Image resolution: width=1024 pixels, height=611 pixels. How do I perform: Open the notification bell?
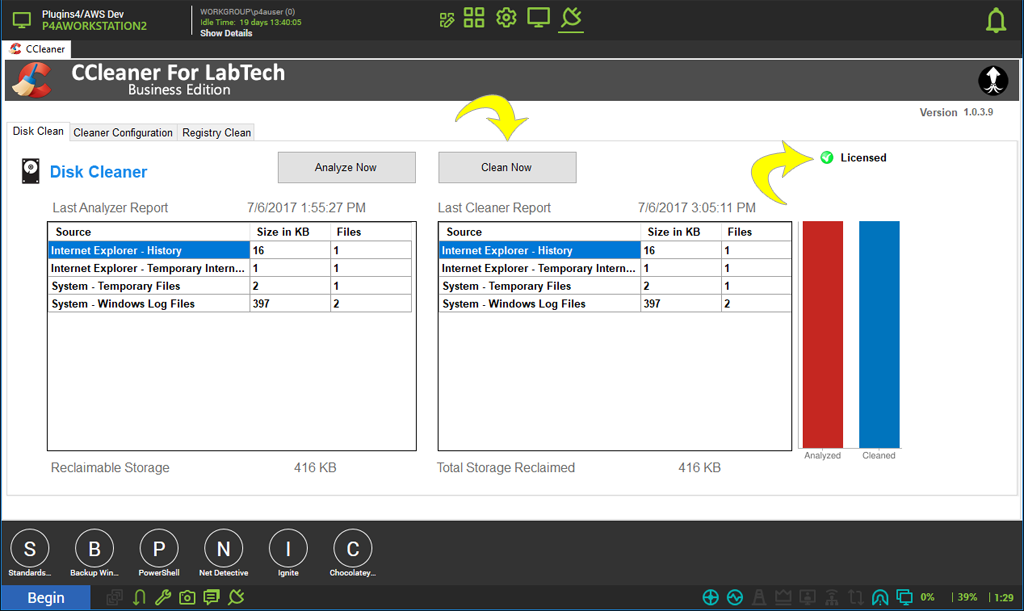pyautogui.click(x=996, y=20)
